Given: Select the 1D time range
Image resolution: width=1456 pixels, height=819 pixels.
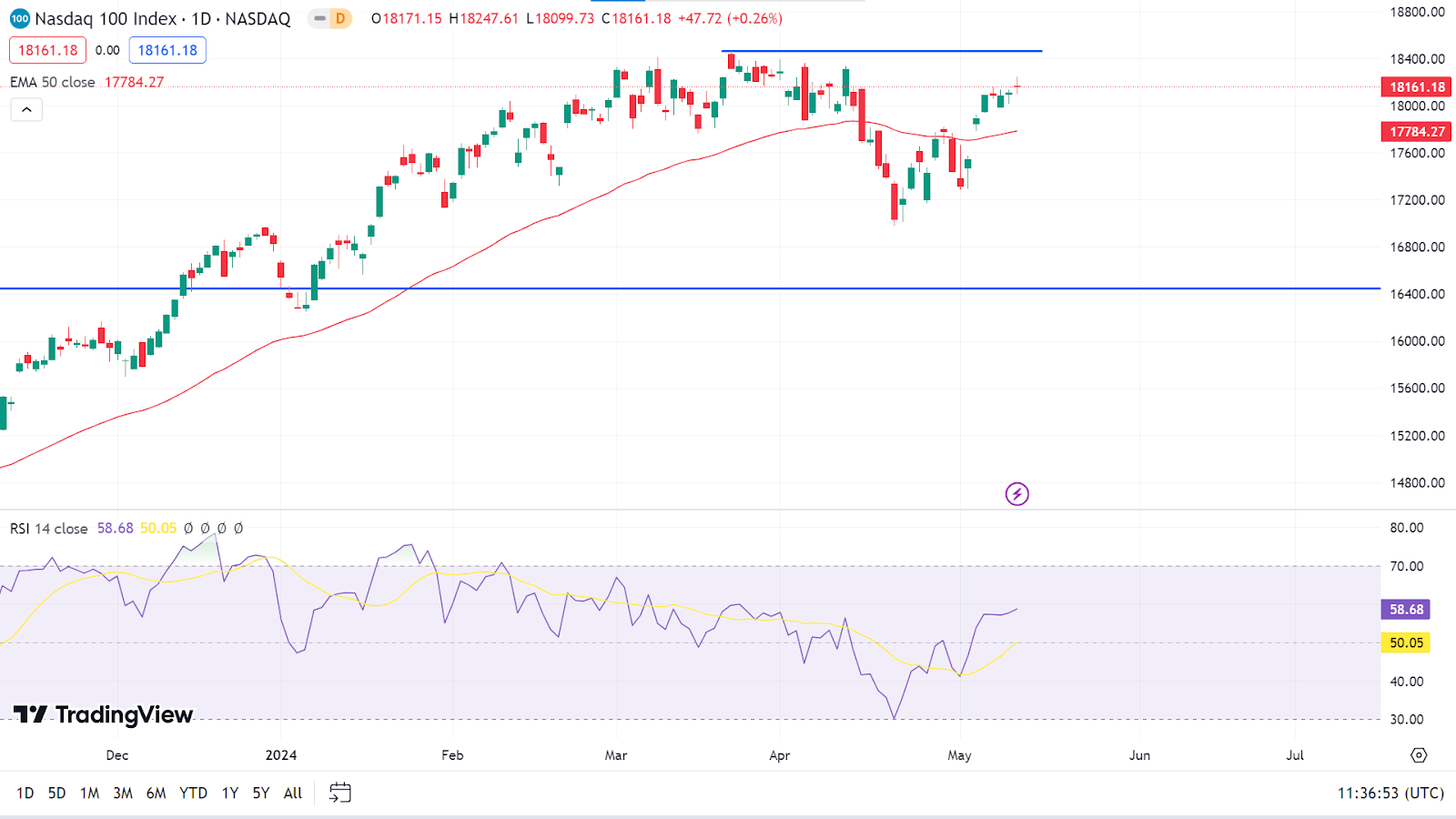Looking at the screenshot, I should (25, 794).
